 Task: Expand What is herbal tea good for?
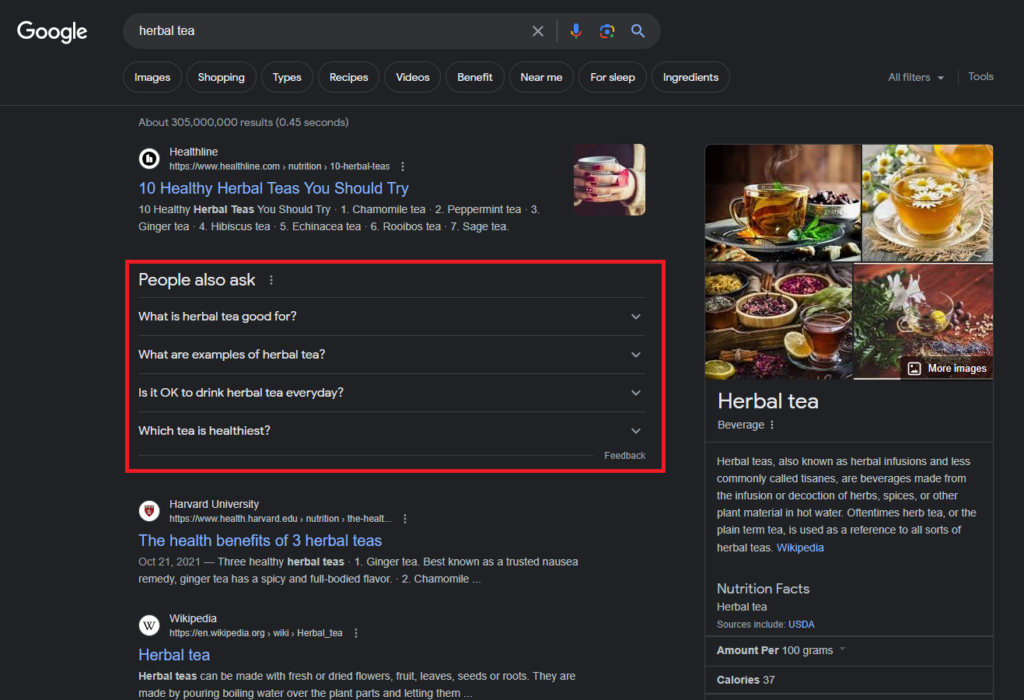[x=391, y=317]
